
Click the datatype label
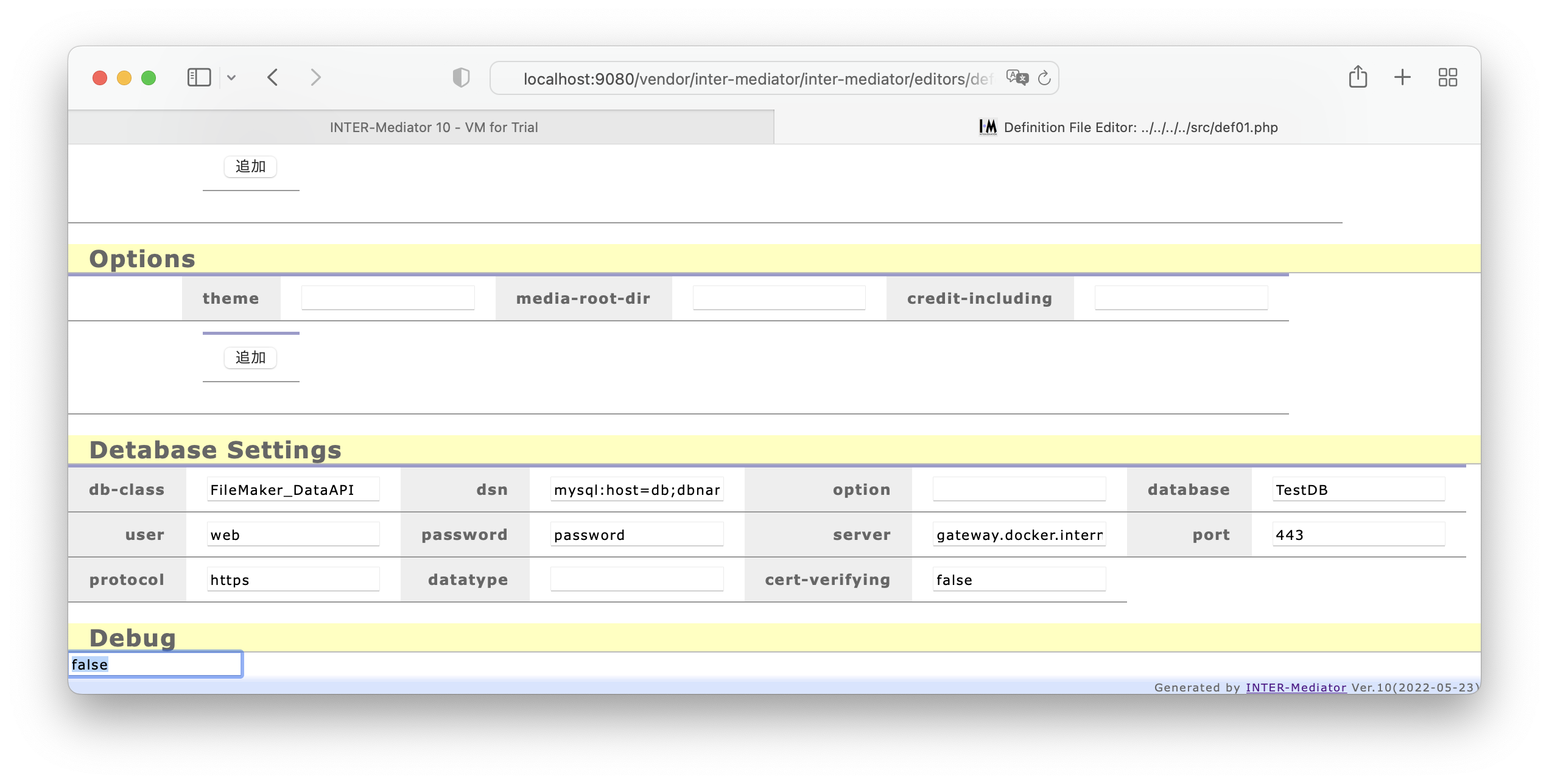pyautogui.click(x=468, y=579)
